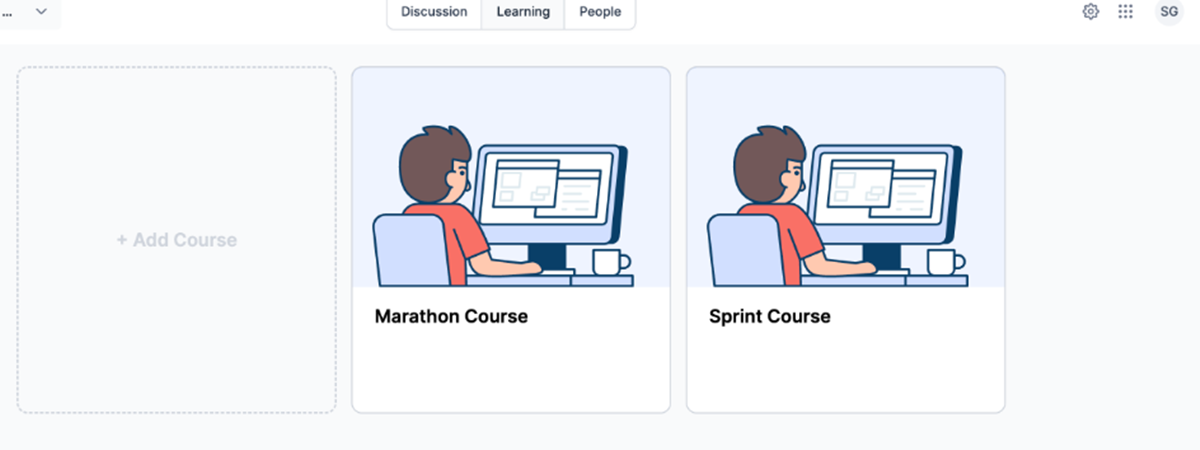Click the plus sign before Add Course
The width and height of the screenshot is (1200, 450).
[x=122, y=240]
